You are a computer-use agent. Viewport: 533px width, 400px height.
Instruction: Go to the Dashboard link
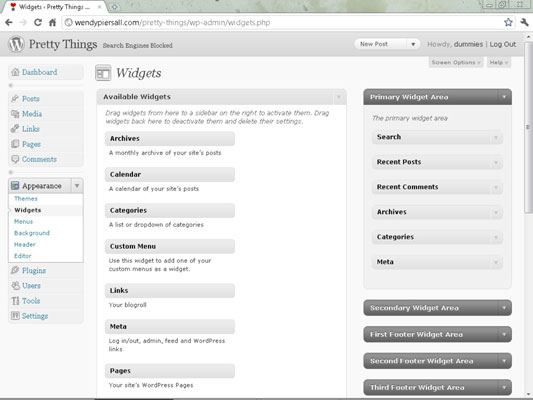pos(39,72)
